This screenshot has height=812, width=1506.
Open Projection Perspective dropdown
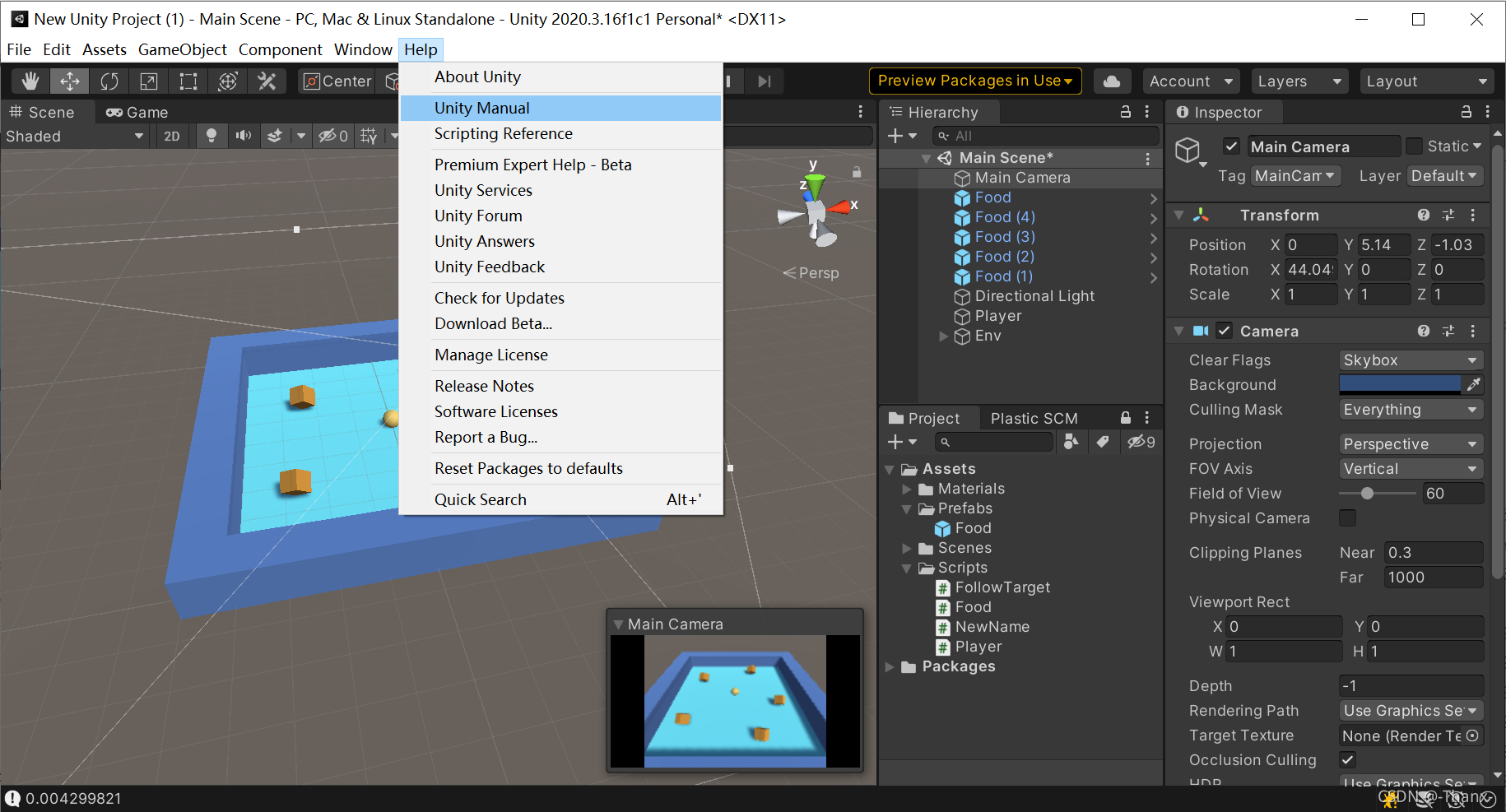point(1411,443)
